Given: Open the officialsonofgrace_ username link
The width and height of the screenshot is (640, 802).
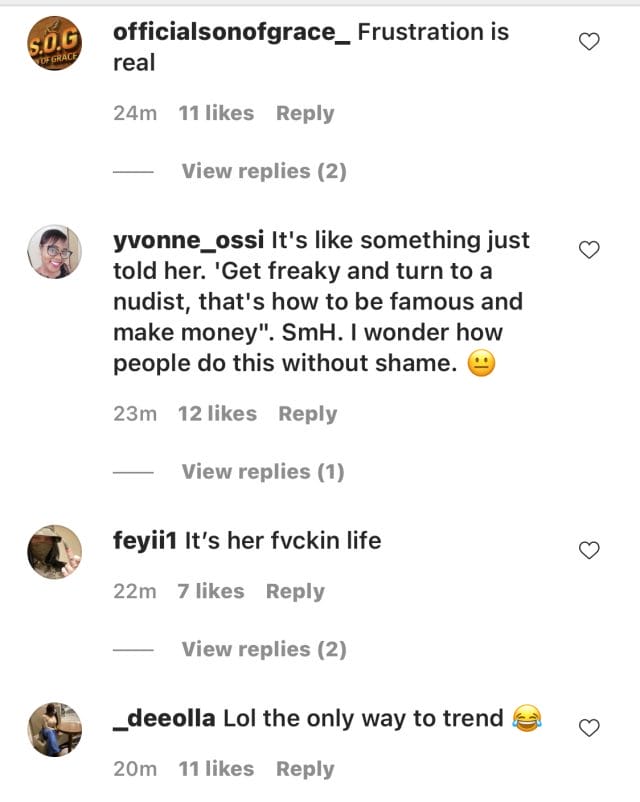Looking at the screenshot, I should [x=231, y=32].
